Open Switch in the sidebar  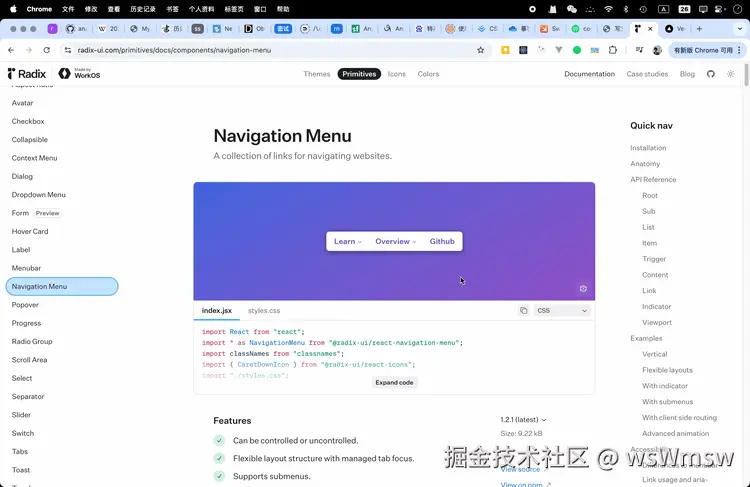tap(22, 433)
